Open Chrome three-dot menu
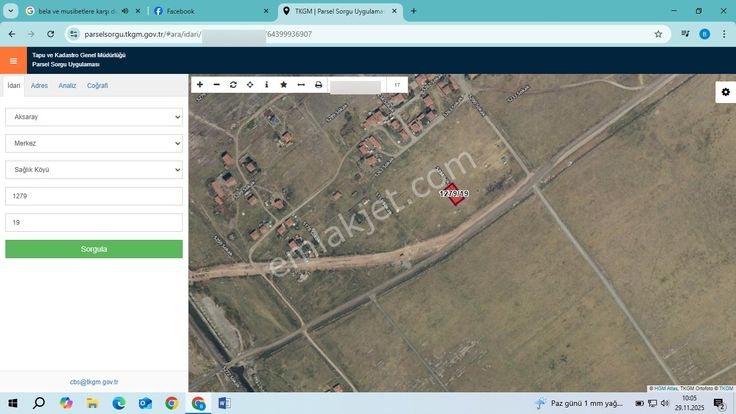Screen dimensions: 736x414 (x=724, y=34)
